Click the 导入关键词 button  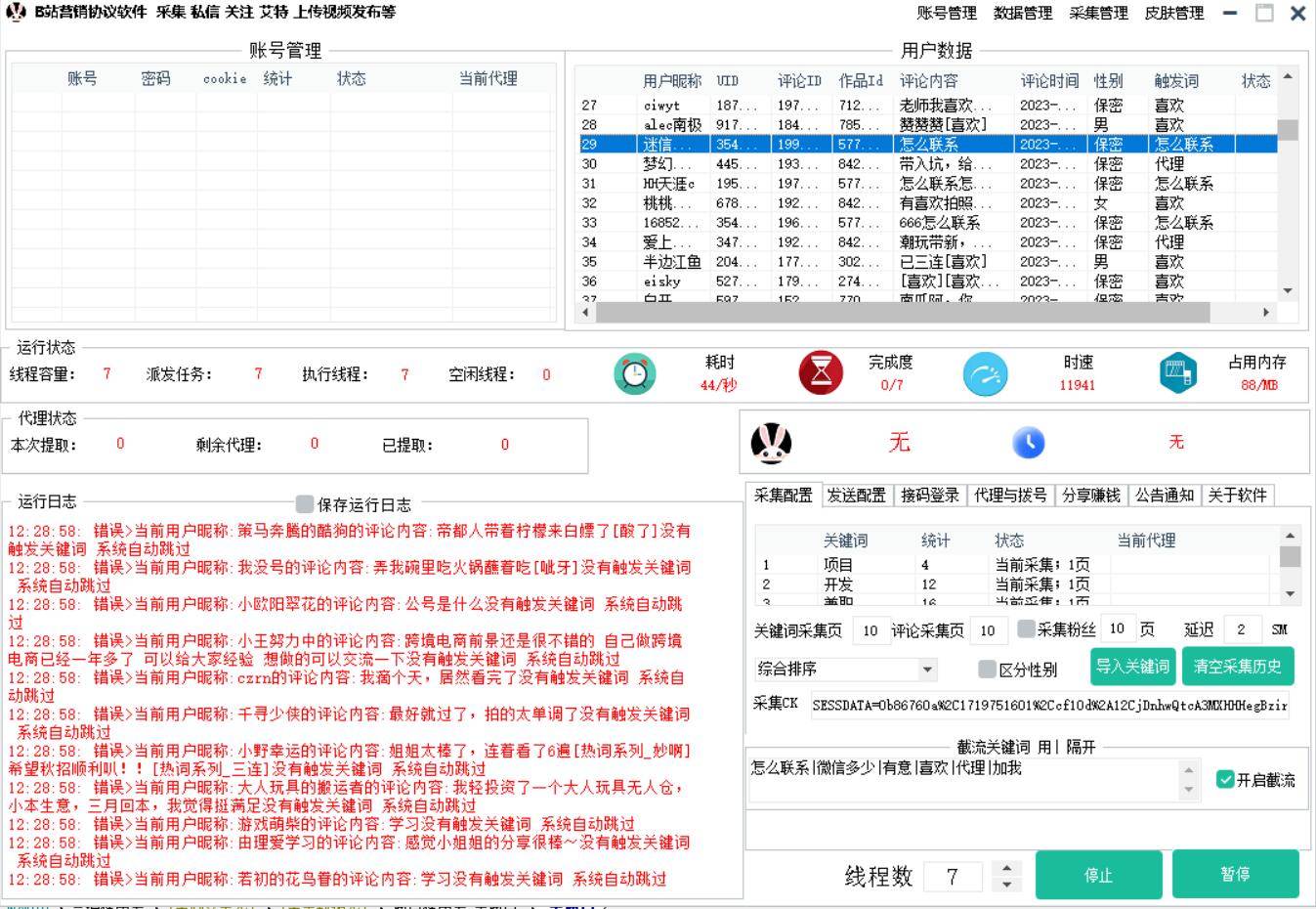[x=1132, y=667]
